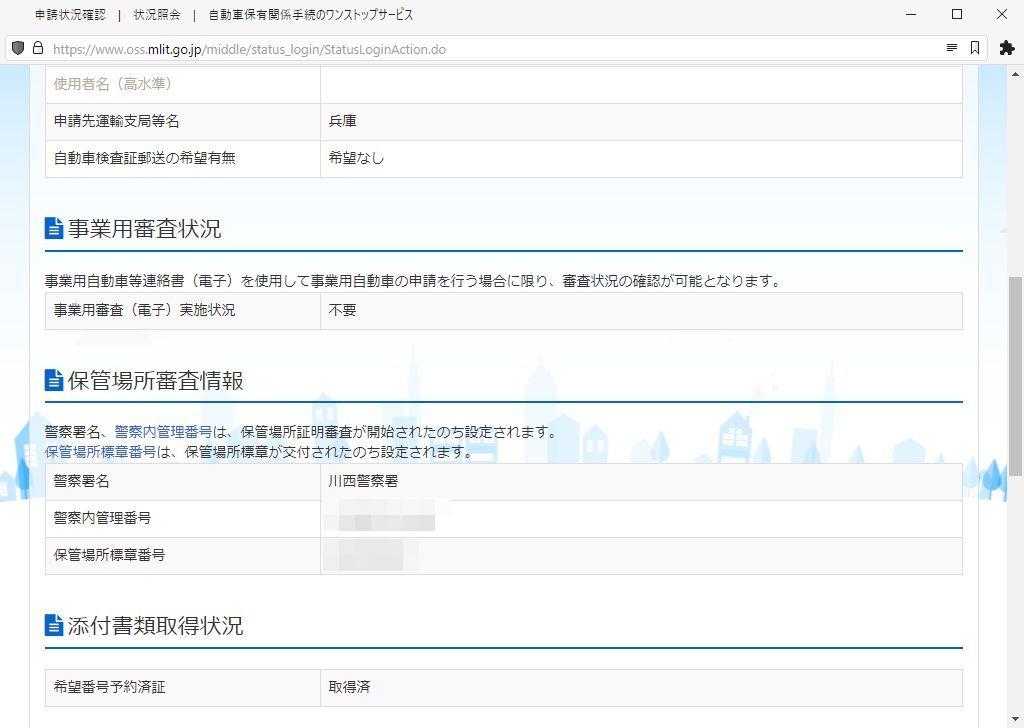
Task: Minimize the browser window
Action: pyautogui.click(x=912, y=14)
